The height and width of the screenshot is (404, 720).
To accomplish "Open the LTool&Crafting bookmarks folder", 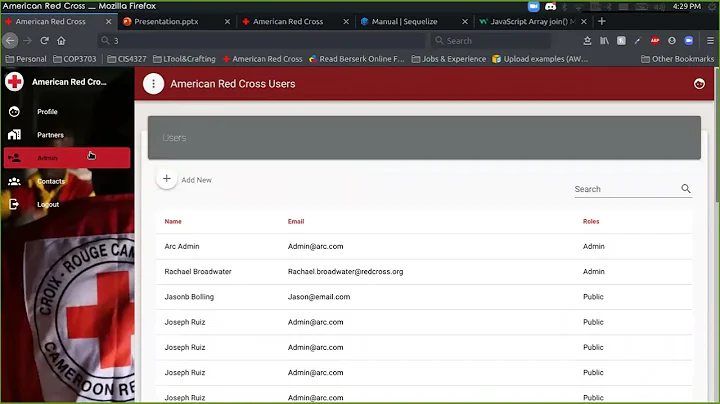I will [184, 59].
